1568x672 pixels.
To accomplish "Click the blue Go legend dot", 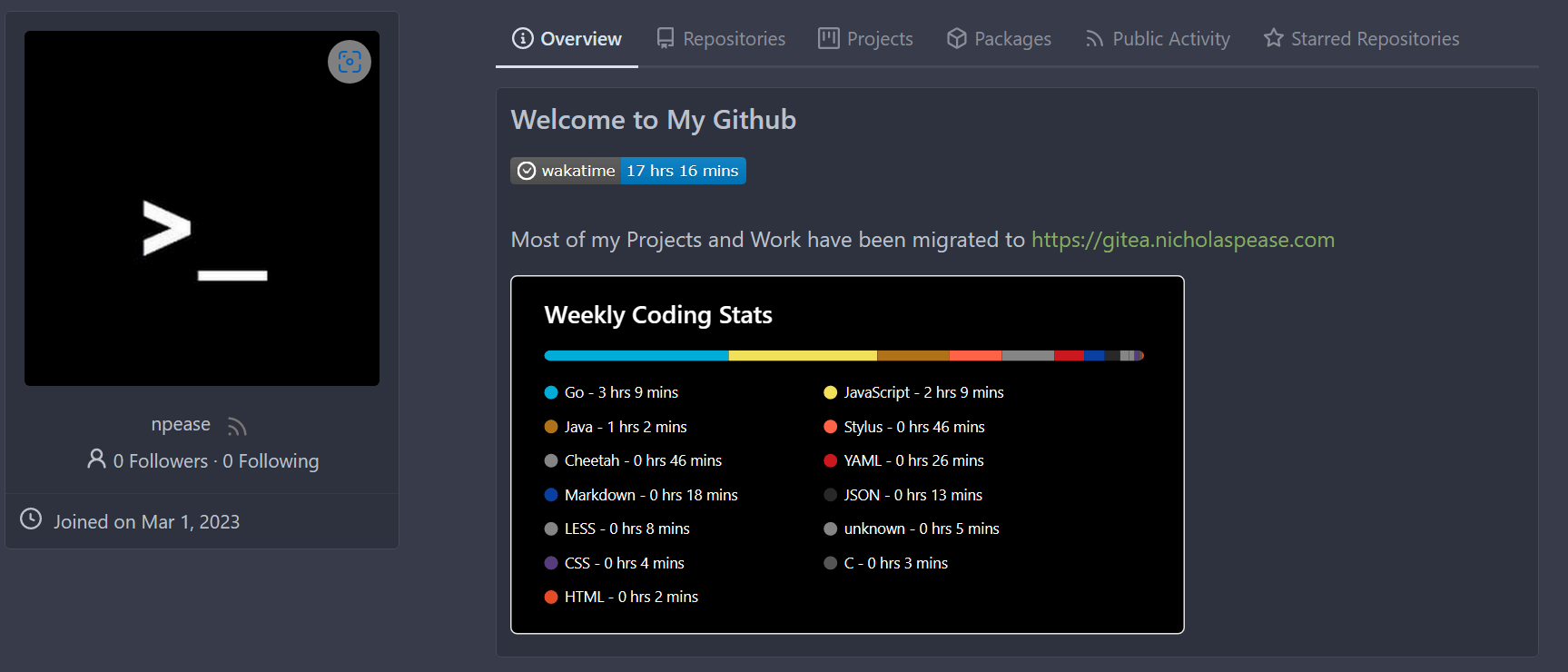I will tap(551, 392).
